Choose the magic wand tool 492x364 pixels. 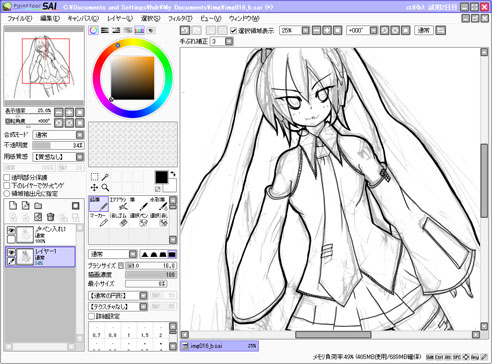[105, 177]
